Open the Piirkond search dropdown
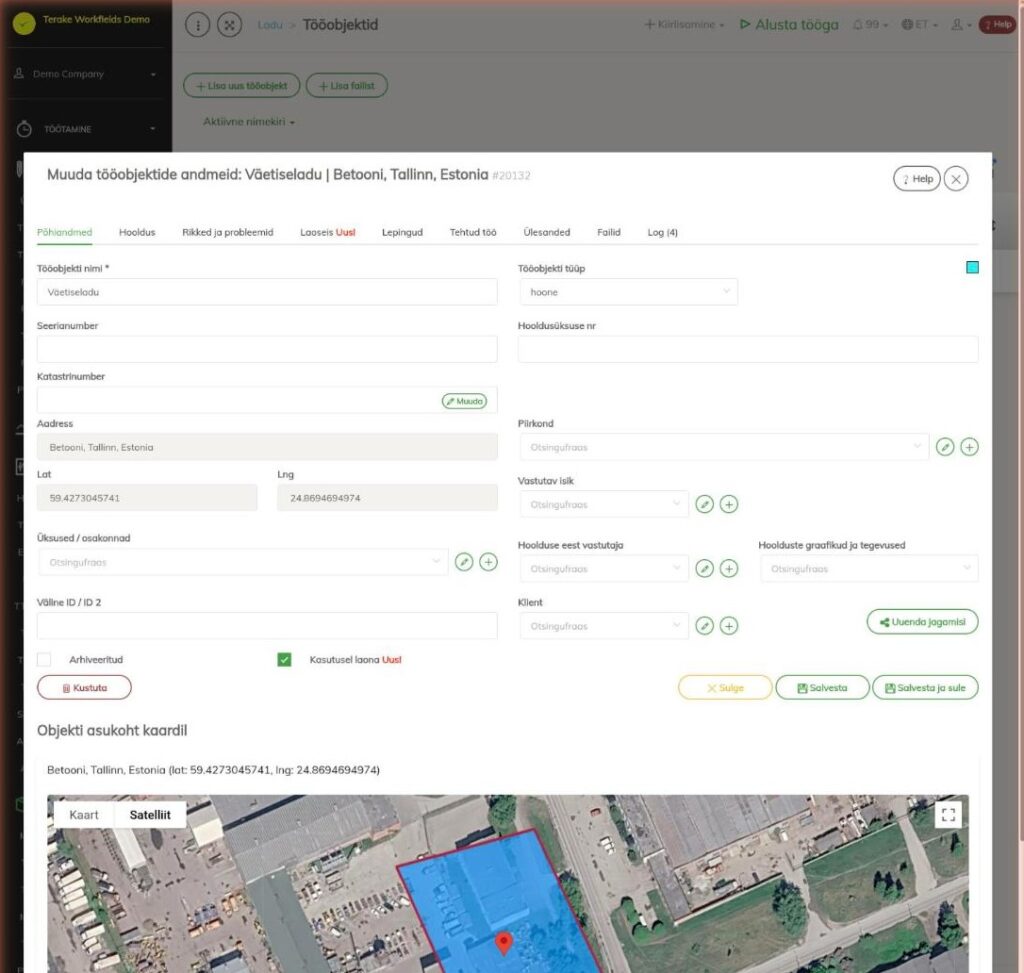The height and width of the screenshot is (973, 1024). point(724,447)
